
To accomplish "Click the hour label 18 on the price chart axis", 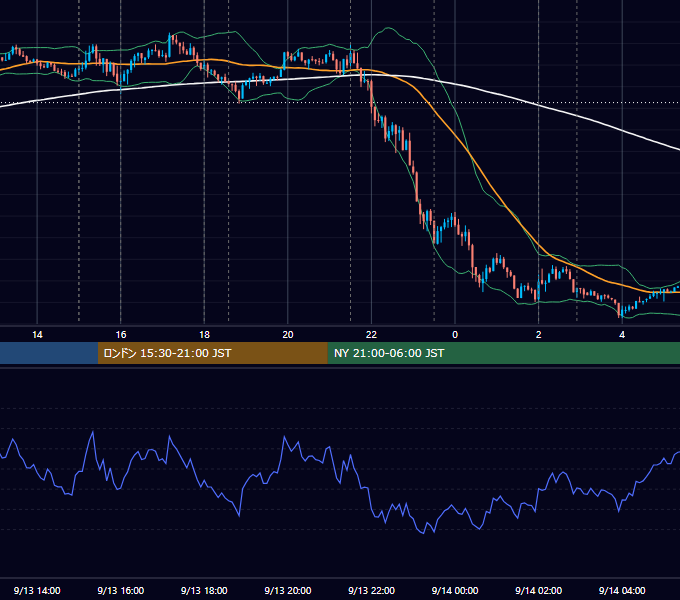I will [x=204, y=335].
